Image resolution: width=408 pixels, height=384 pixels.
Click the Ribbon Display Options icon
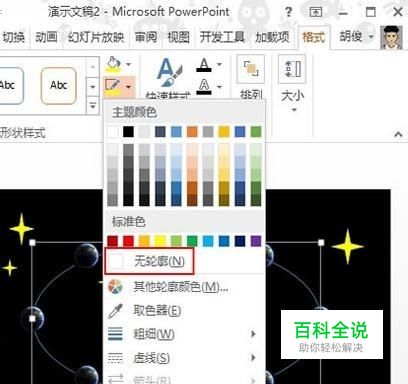coord(315,12)
